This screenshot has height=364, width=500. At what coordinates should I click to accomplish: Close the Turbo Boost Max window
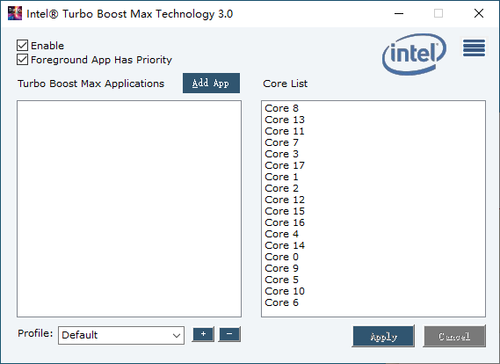pos(479,14)
